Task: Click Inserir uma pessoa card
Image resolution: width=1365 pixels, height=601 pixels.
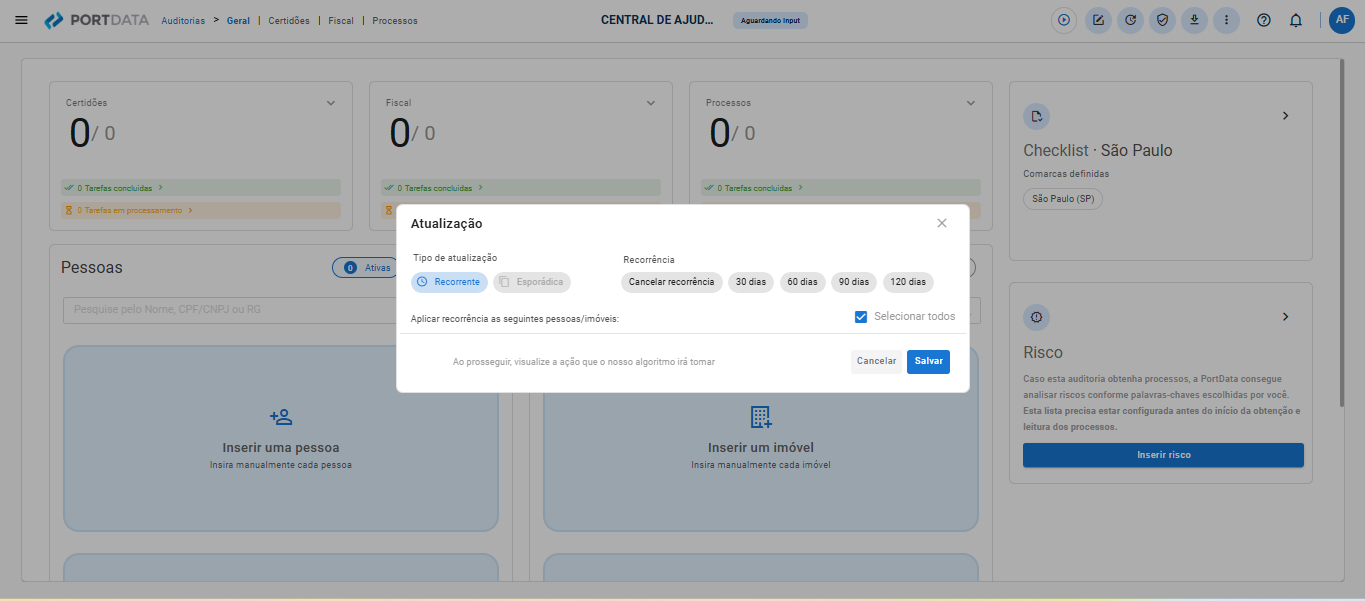Action: (281, 438)
